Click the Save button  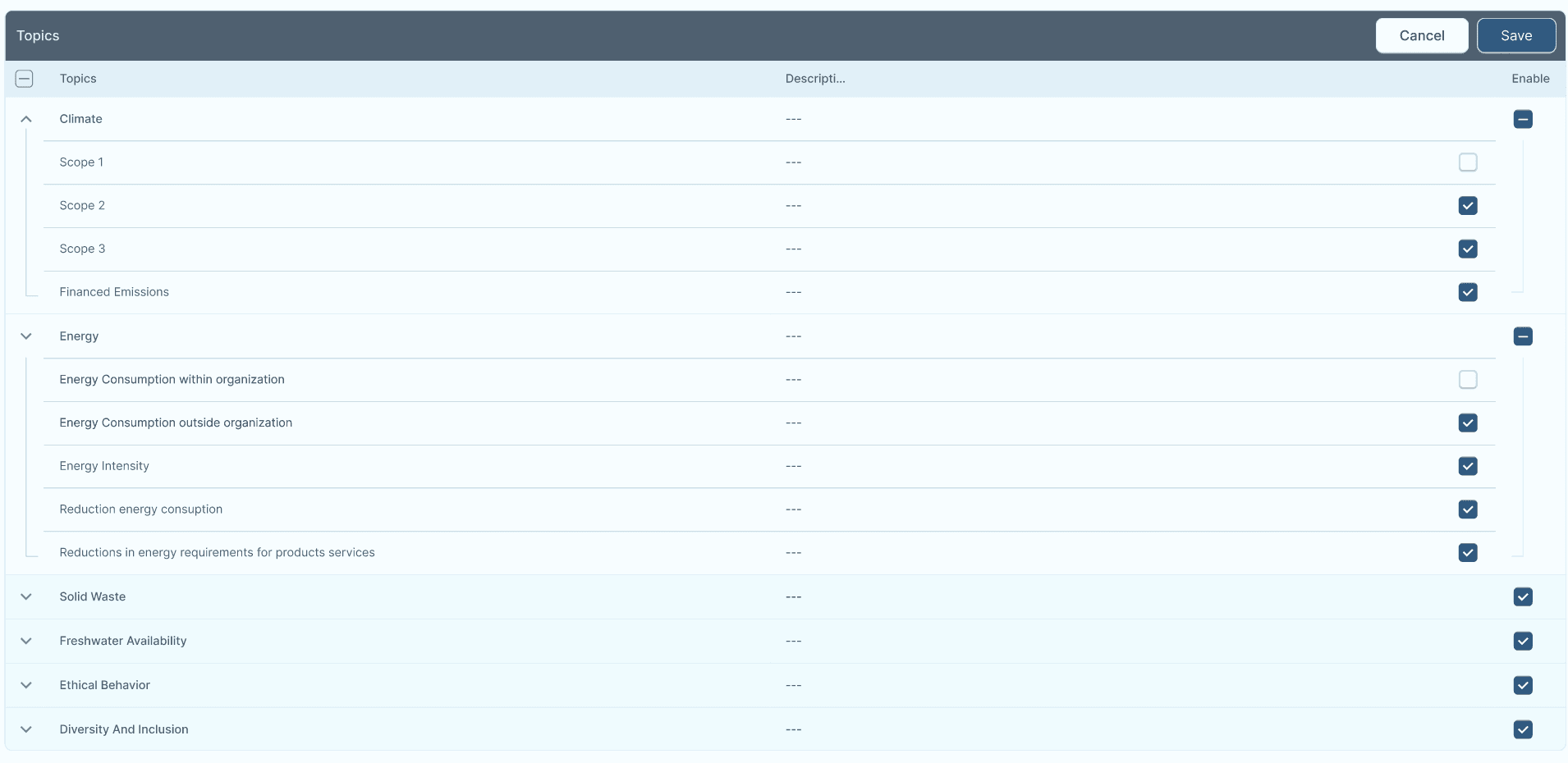tap(1516, 36)
